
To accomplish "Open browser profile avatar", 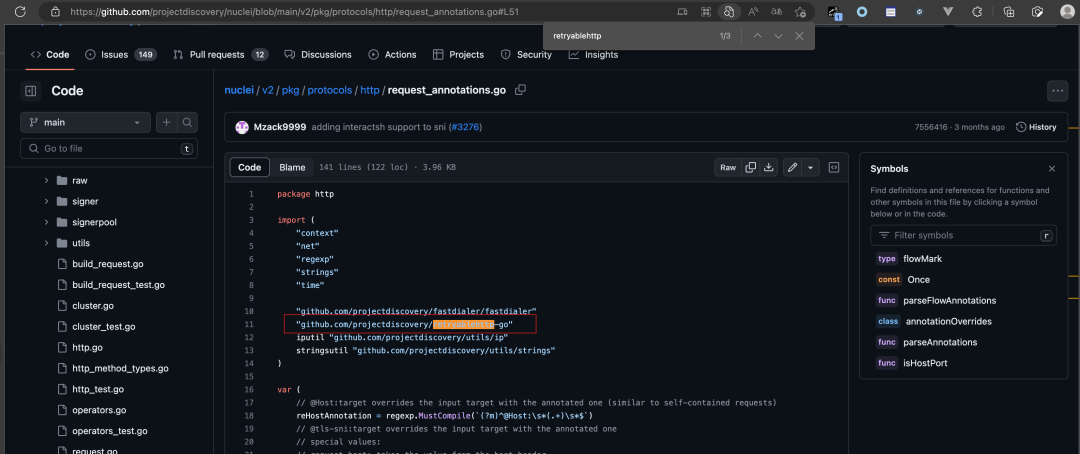I will 1066,12.
